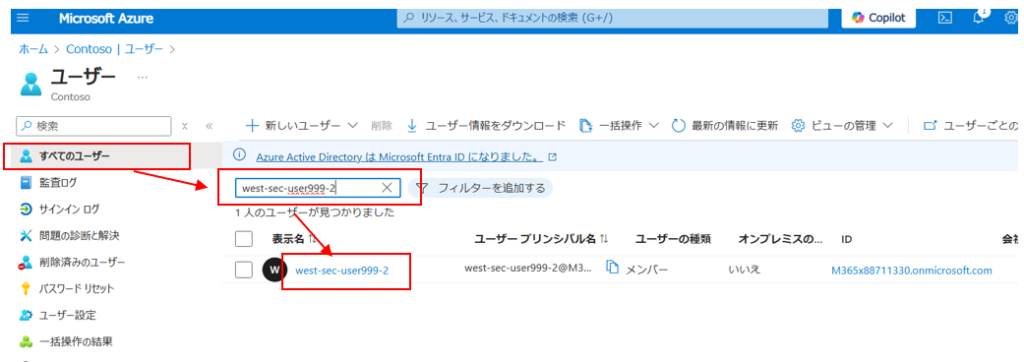Click the info icon in the banner
The width and height of the screenshot is (1024, 362).
(240, 156)
